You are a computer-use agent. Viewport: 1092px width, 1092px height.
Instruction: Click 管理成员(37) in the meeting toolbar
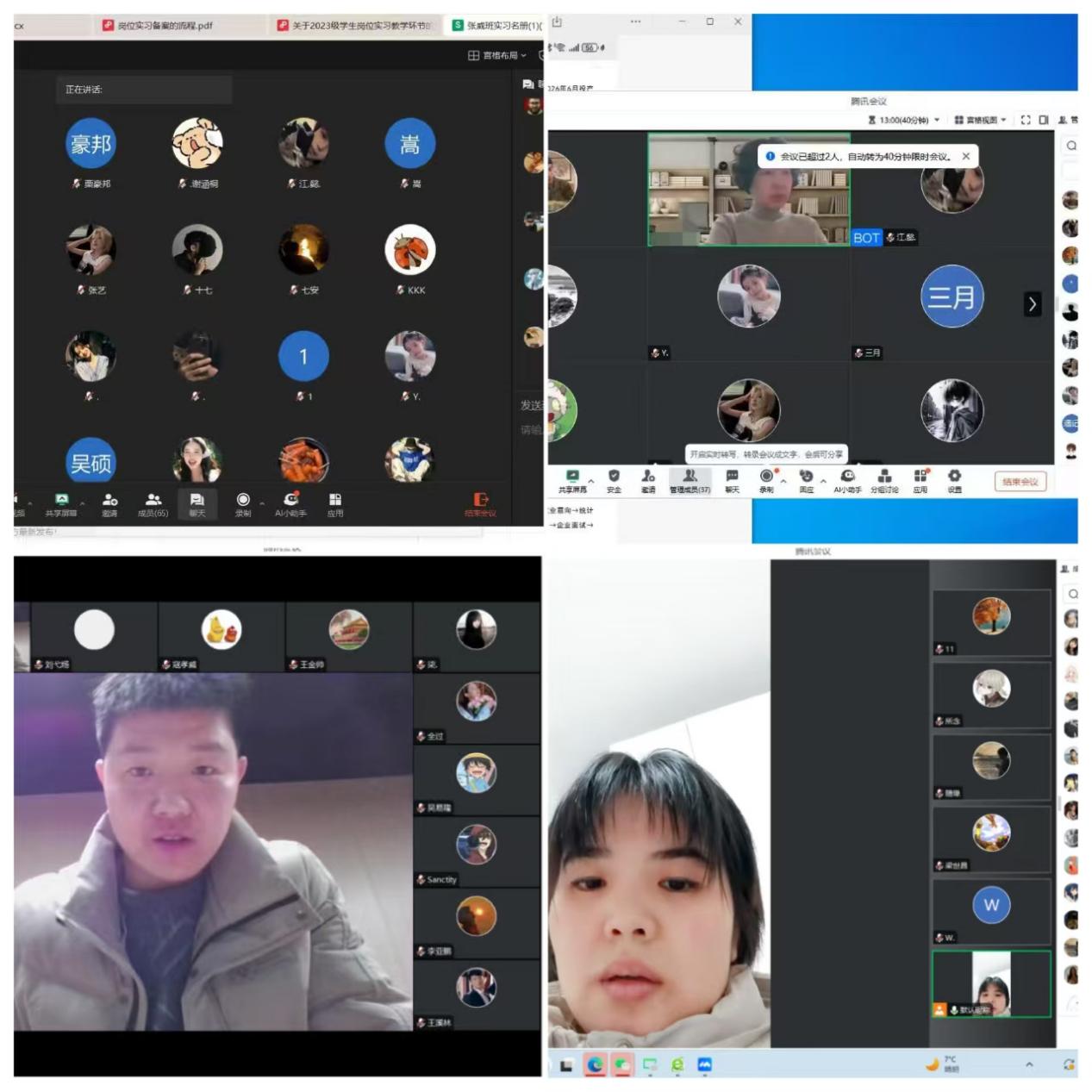tap(690, 480)
